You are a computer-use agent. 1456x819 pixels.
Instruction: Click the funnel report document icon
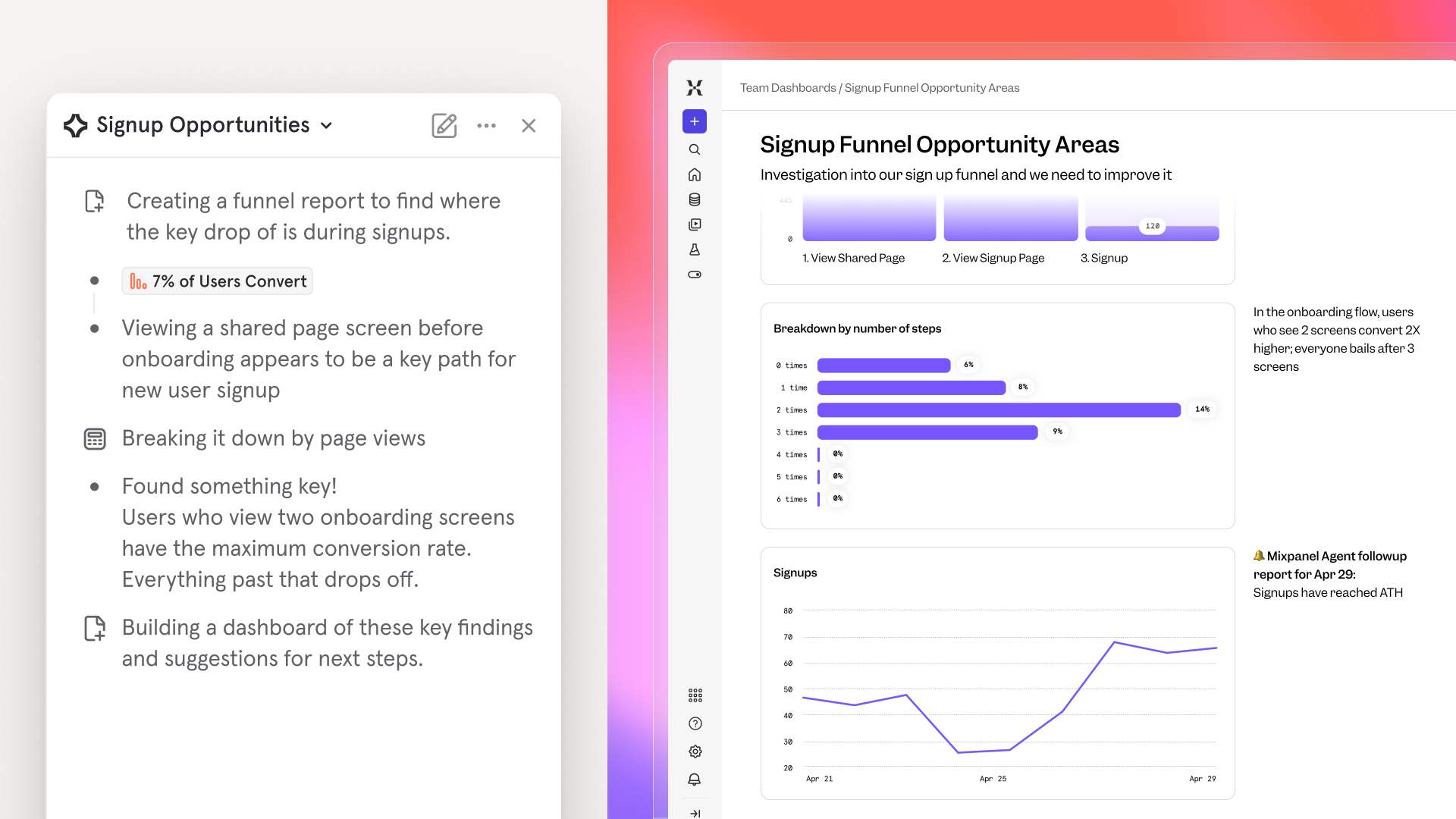click(x=95, y=201)
